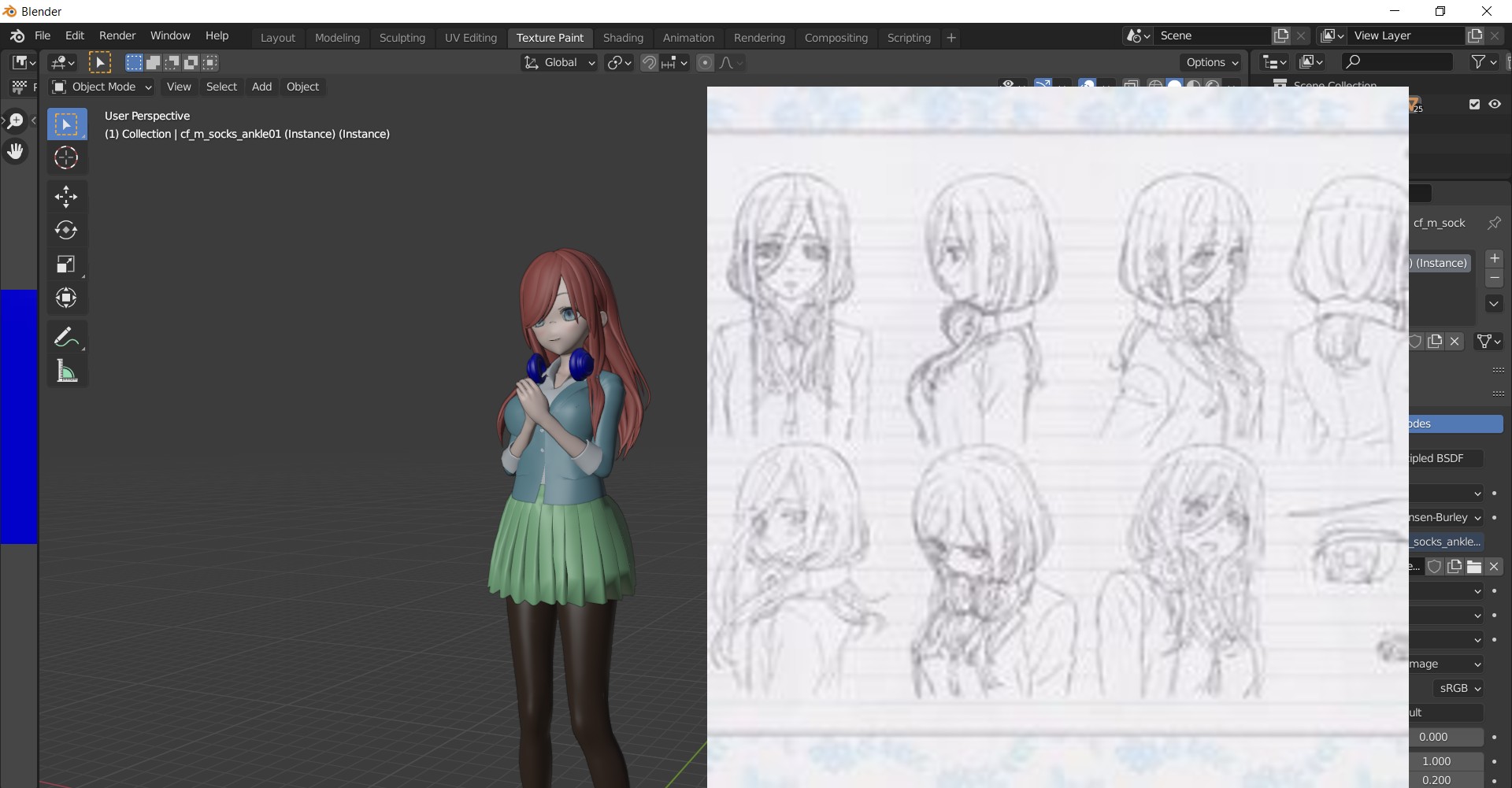
Task: Open viewport Object menu
Action: [302, 87]
